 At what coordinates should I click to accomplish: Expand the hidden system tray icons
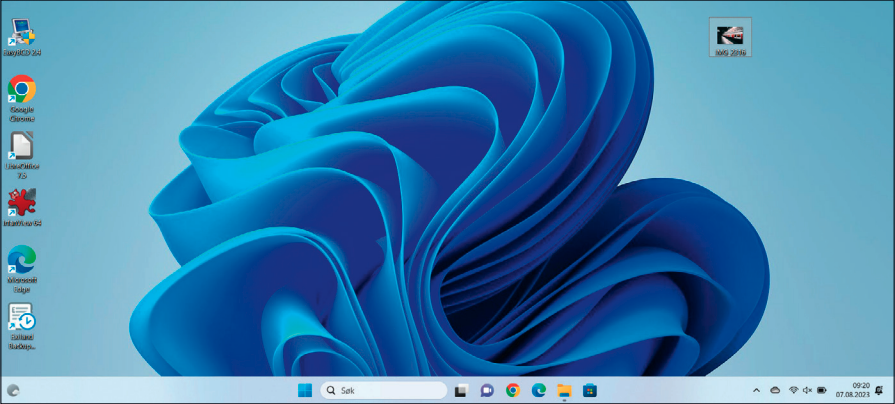[x=756, y=390]
